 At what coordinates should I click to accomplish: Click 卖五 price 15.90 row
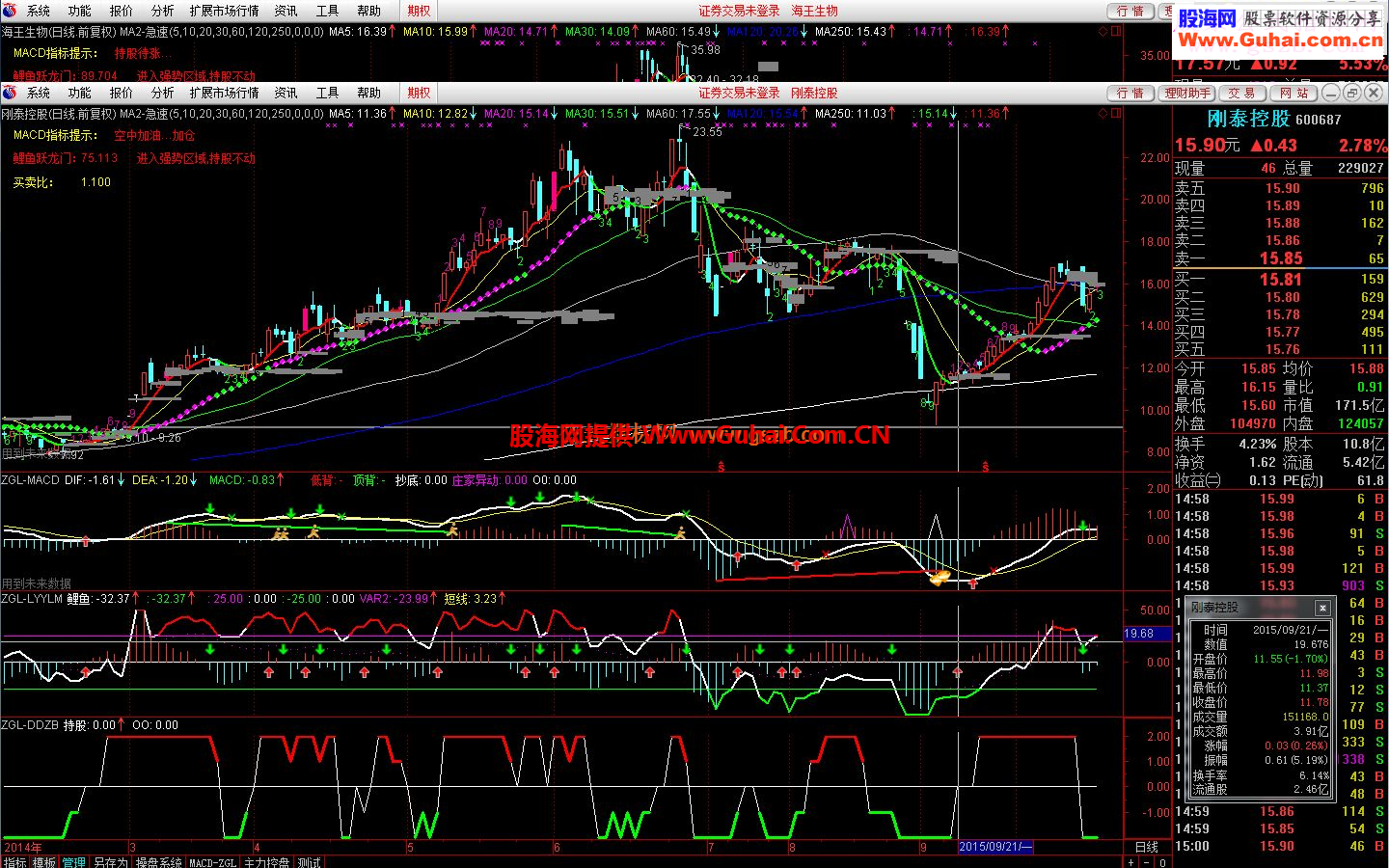(x=1279, y=188)
